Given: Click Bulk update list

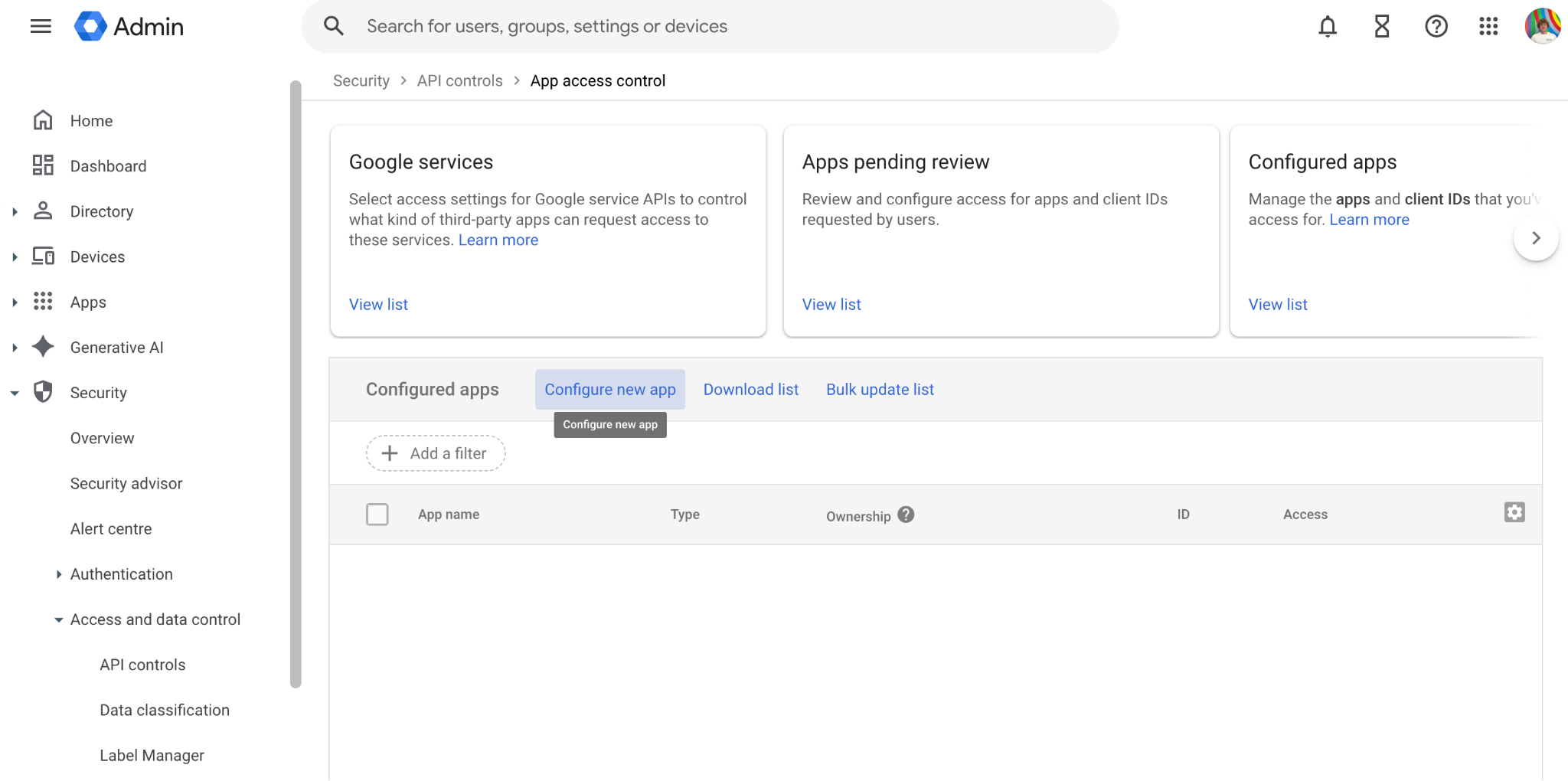Looking at the screenshot, I should tap(880, 389).
